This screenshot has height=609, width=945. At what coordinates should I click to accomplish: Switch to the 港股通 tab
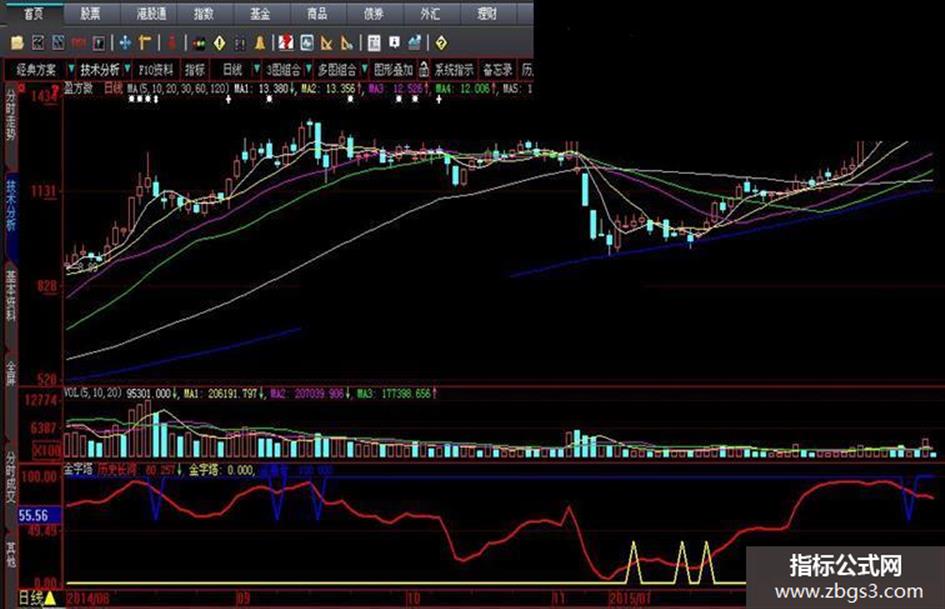[x=148, y=13]
